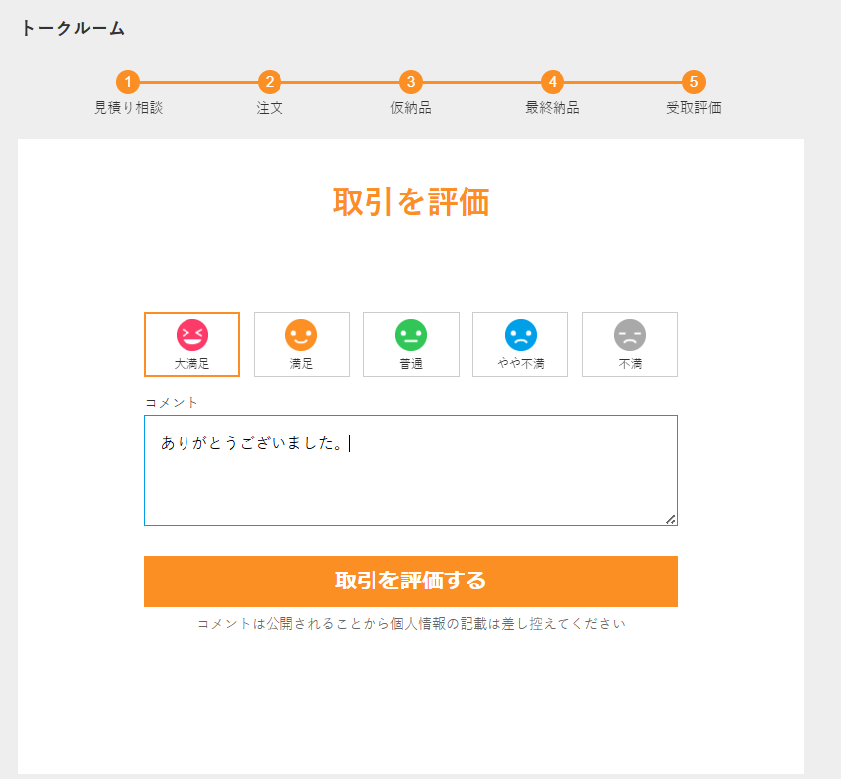Screen dimensions: 841x779
Task: Click the step 5 circle marker
Action: pos(694,82)
